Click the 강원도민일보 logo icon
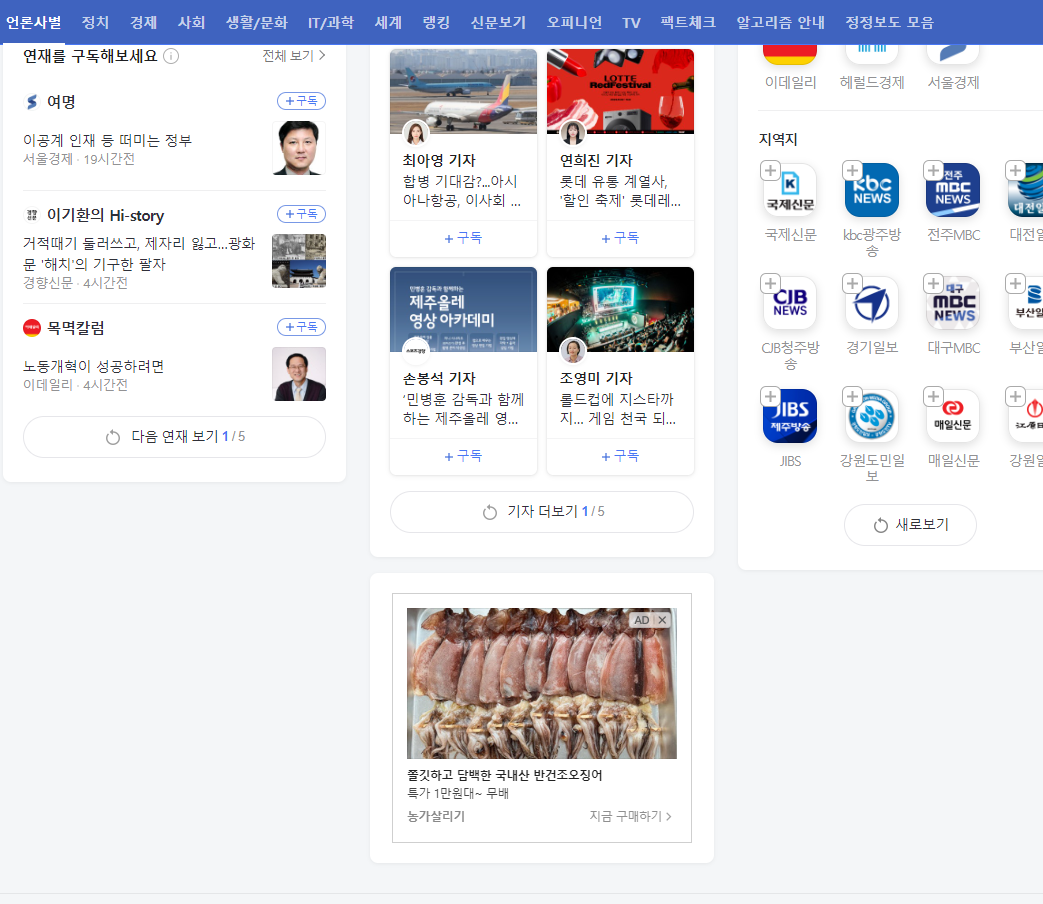The width and height of the screenshot is (1043, 904). (x=872, y=416)
